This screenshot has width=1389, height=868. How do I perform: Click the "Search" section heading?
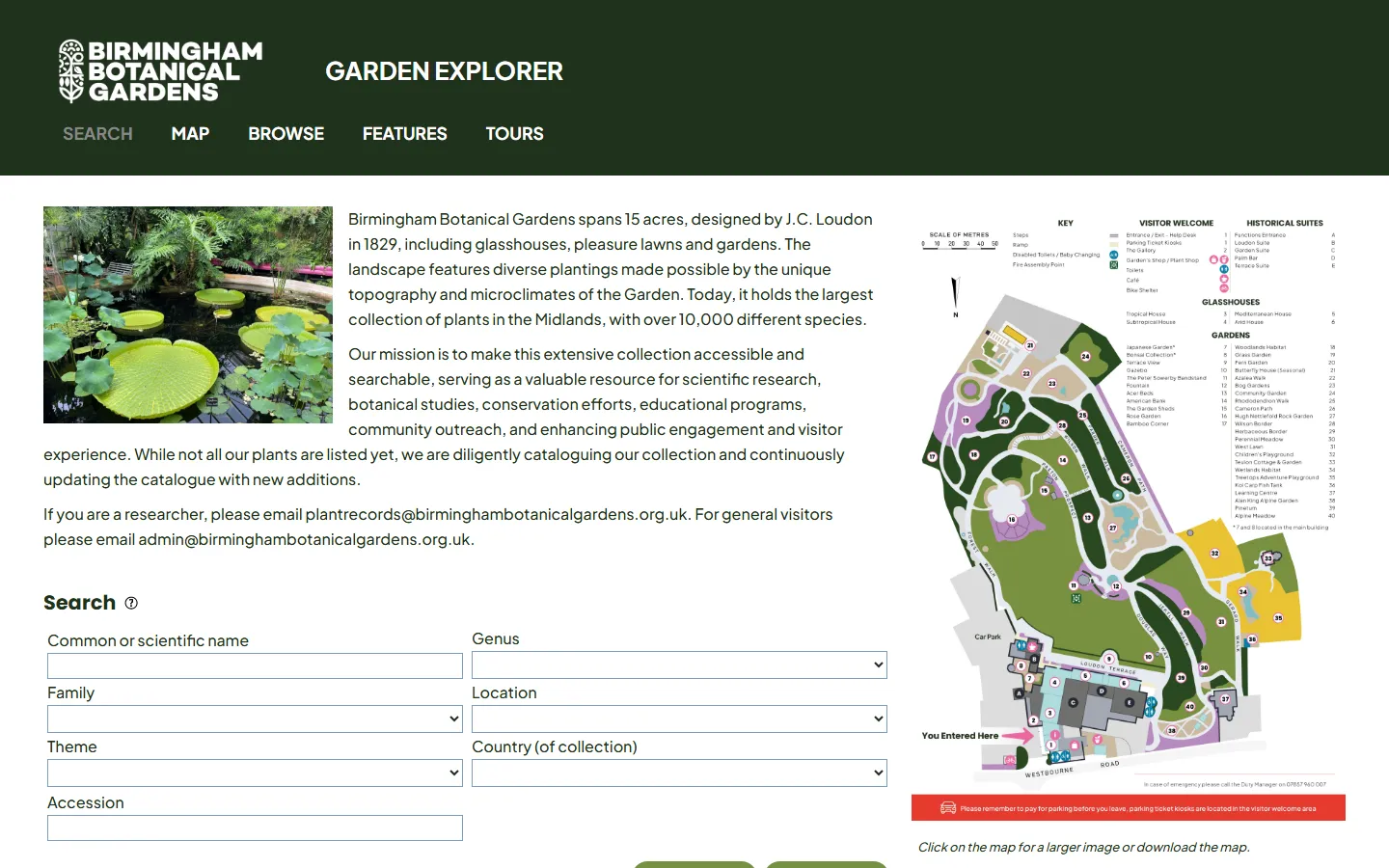[x=79, y=603]
